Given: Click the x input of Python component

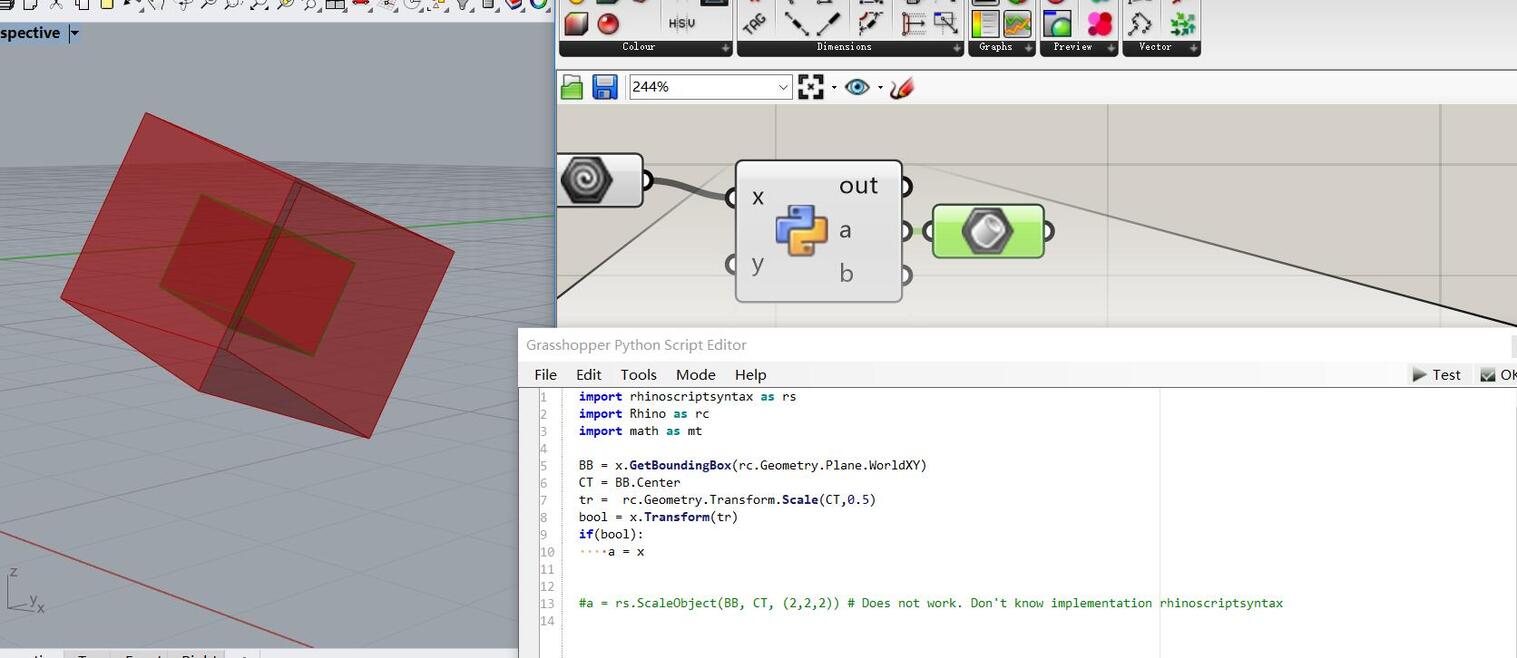Looking at the screenshot, I should pyautogui.click(x=758, y=197).
